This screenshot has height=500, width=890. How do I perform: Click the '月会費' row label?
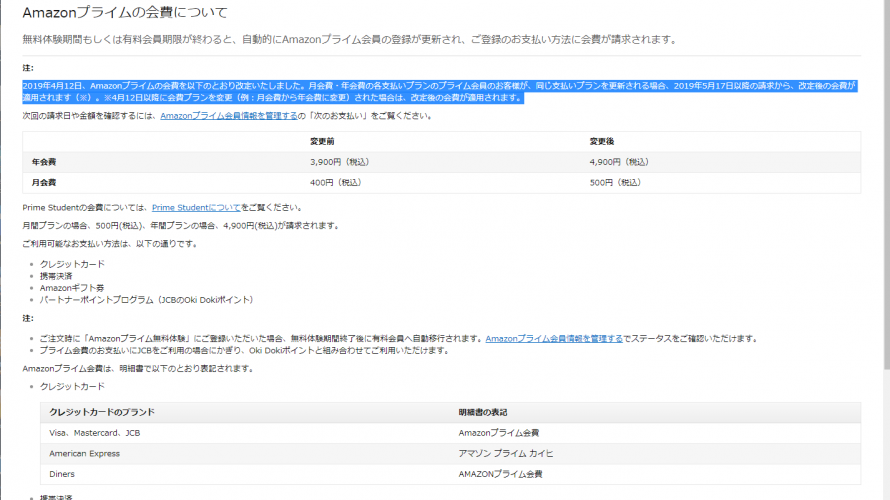44,183
